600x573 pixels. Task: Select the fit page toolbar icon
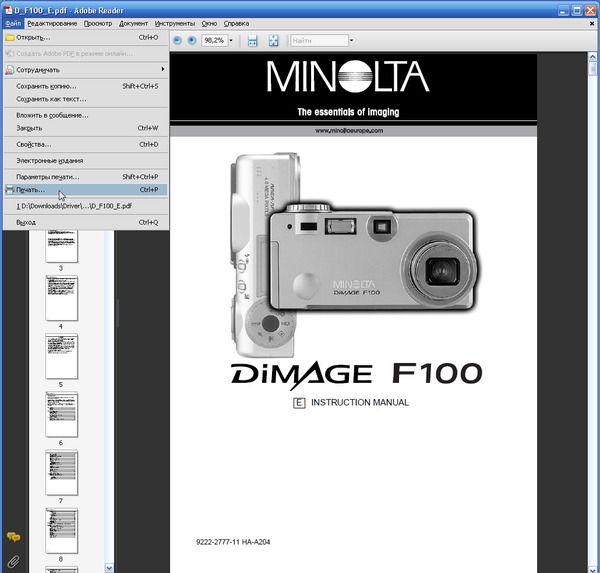(x=274, y=41)
